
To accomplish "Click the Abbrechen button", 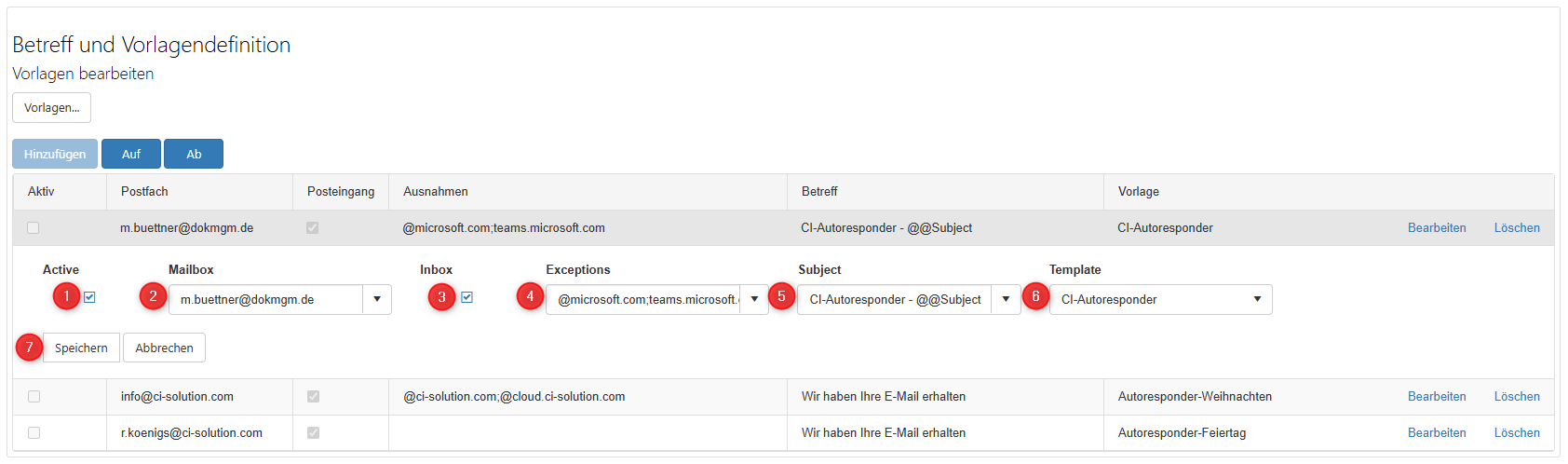I will click(164, 348).
